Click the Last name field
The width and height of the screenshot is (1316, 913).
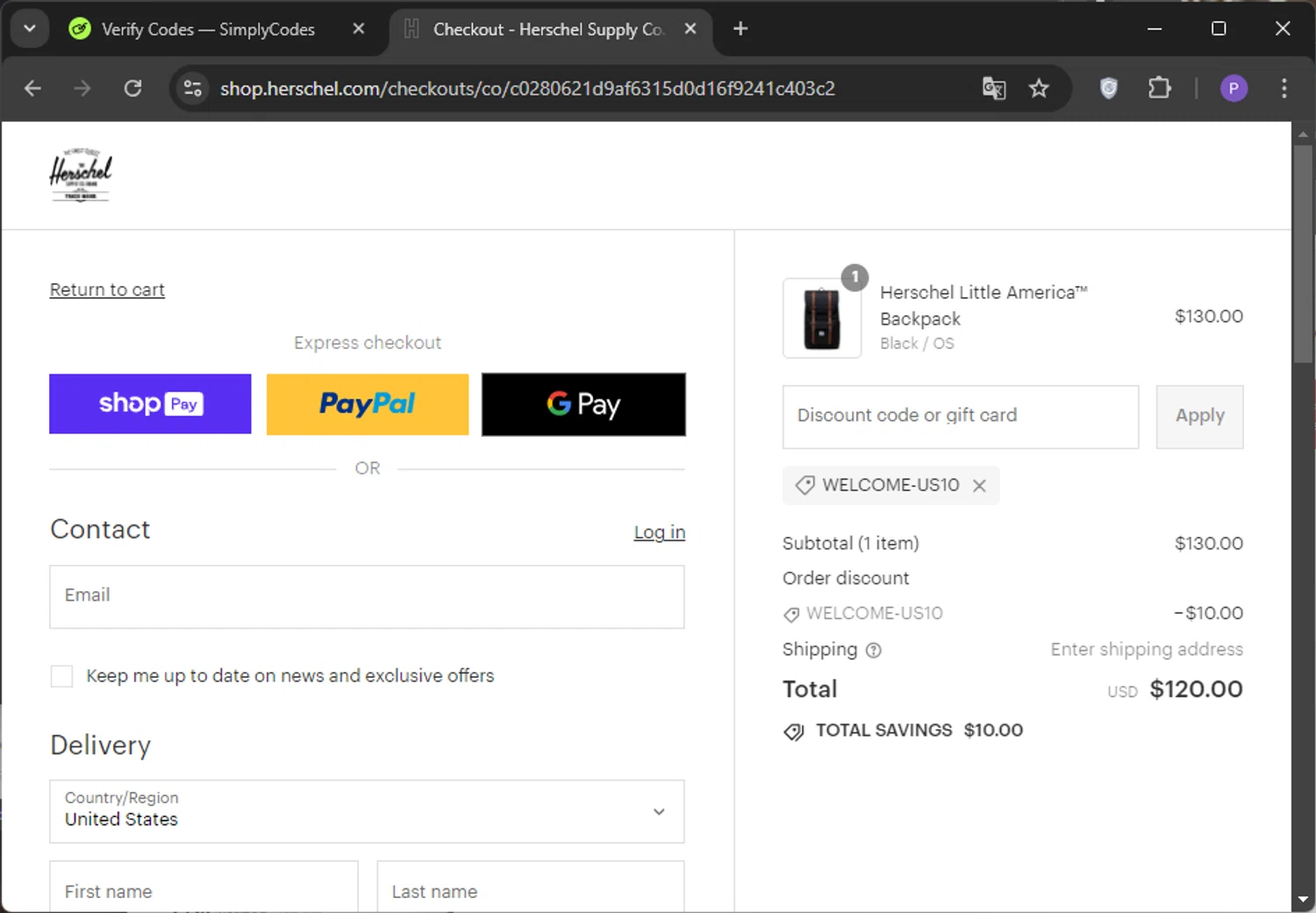[x=531, y=888]
